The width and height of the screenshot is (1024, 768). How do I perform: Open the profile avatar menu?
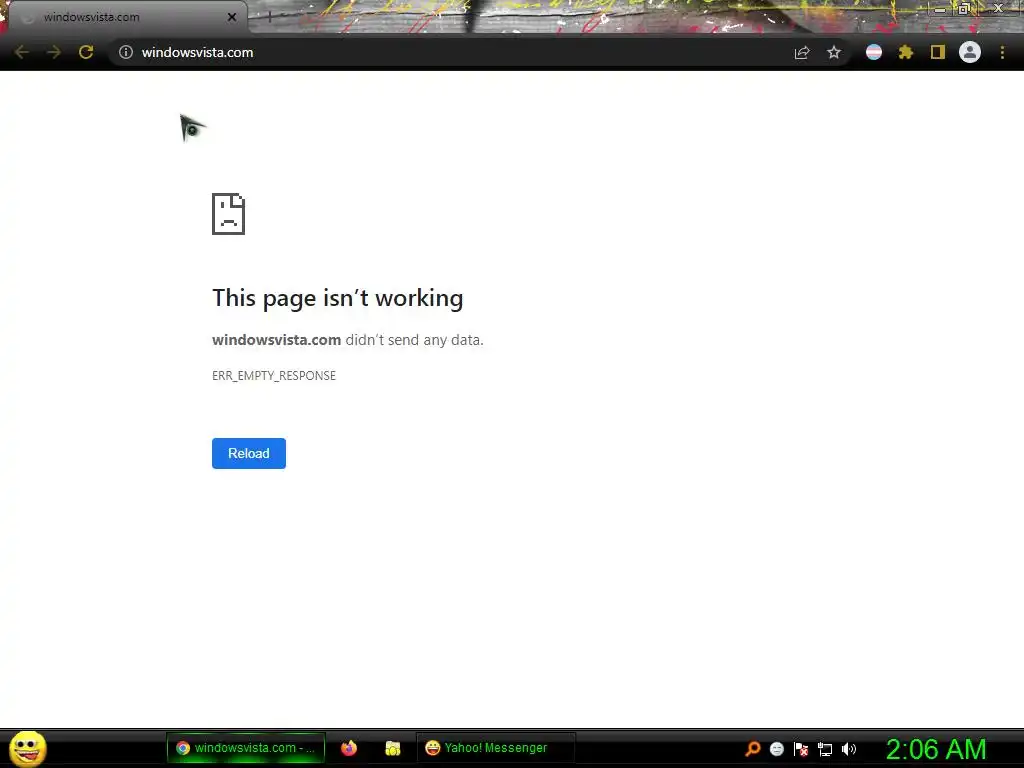[x=970, y=52]
